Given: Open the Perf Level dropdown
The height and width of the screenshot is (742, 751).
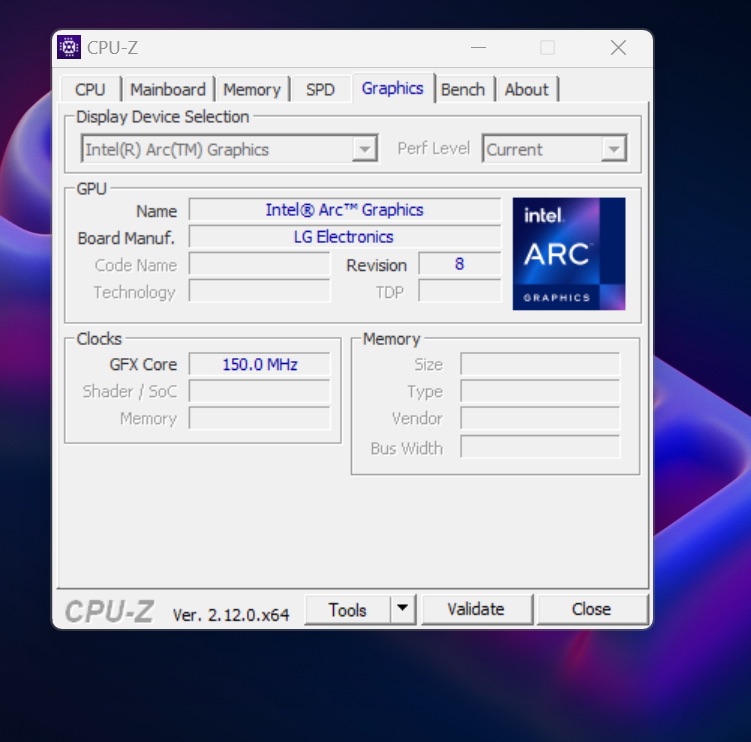Looking at the screenshot, I should coord(613,150).
